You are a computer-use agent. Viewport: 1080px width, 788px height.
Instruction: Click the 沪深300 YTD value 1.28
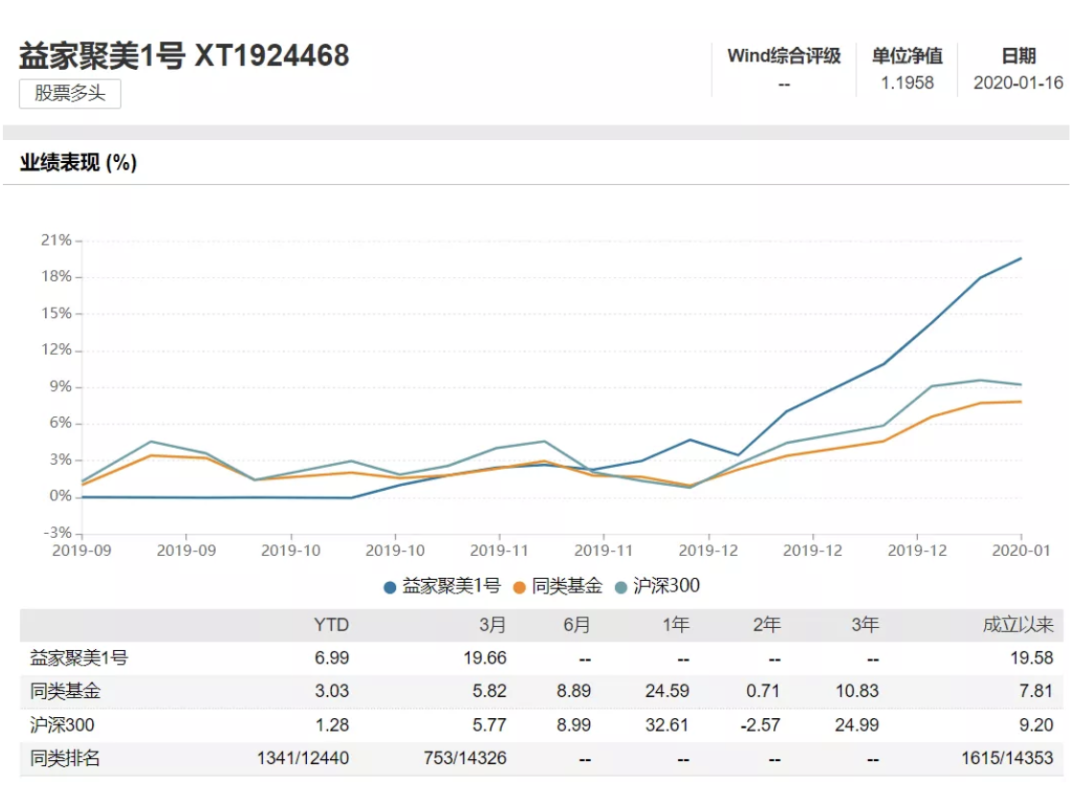(x=332, y=725)
